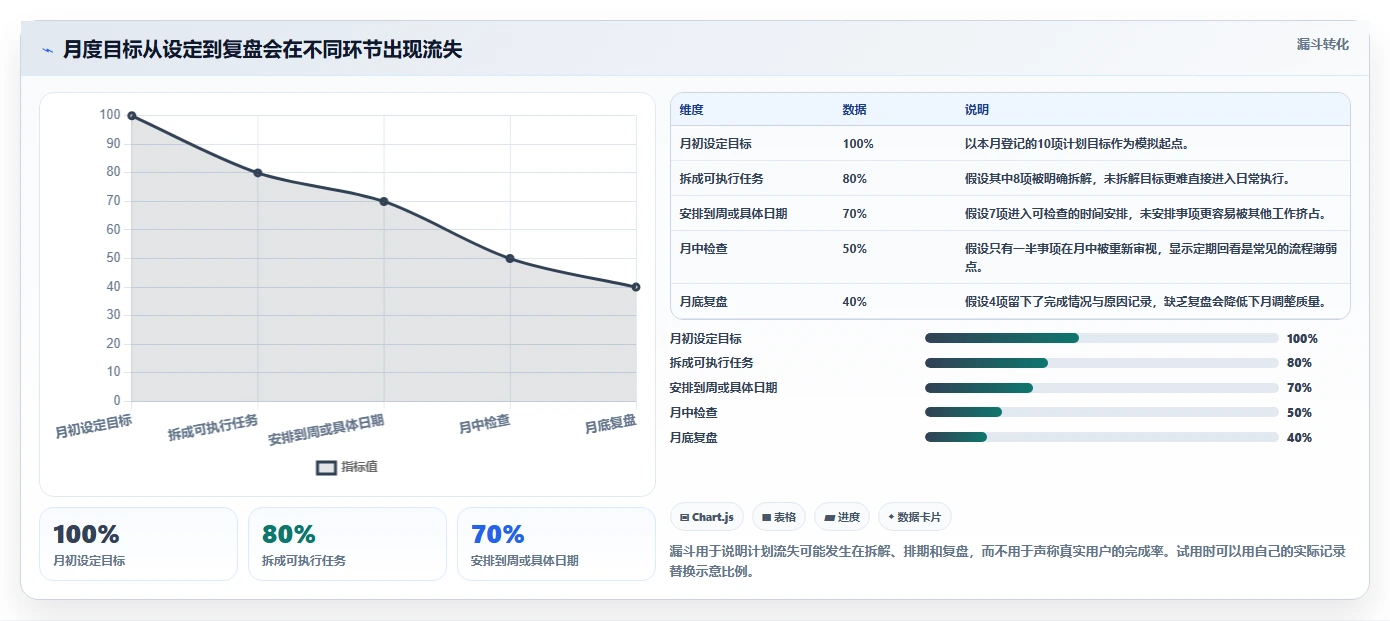Screen dimensions: 1390x621
Task: Select the 月底复盘 row label in the table
Action: pos(703,301)
